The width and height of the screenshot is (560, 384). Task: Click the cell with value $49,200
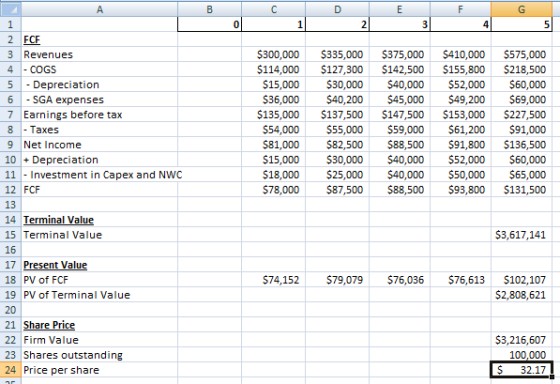point(461,99)
